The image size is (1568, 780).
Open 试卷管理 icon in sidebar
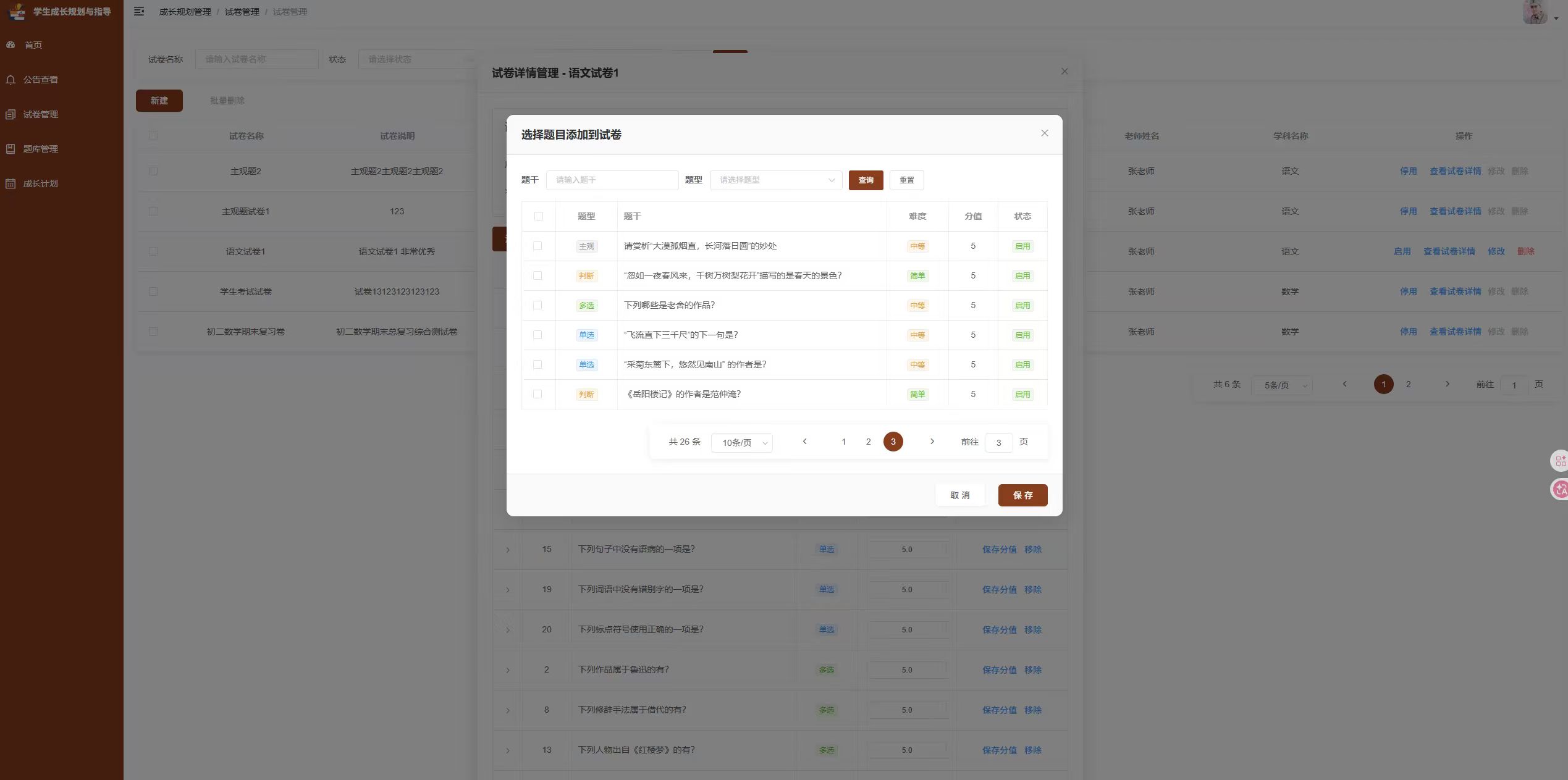point(11,114)
